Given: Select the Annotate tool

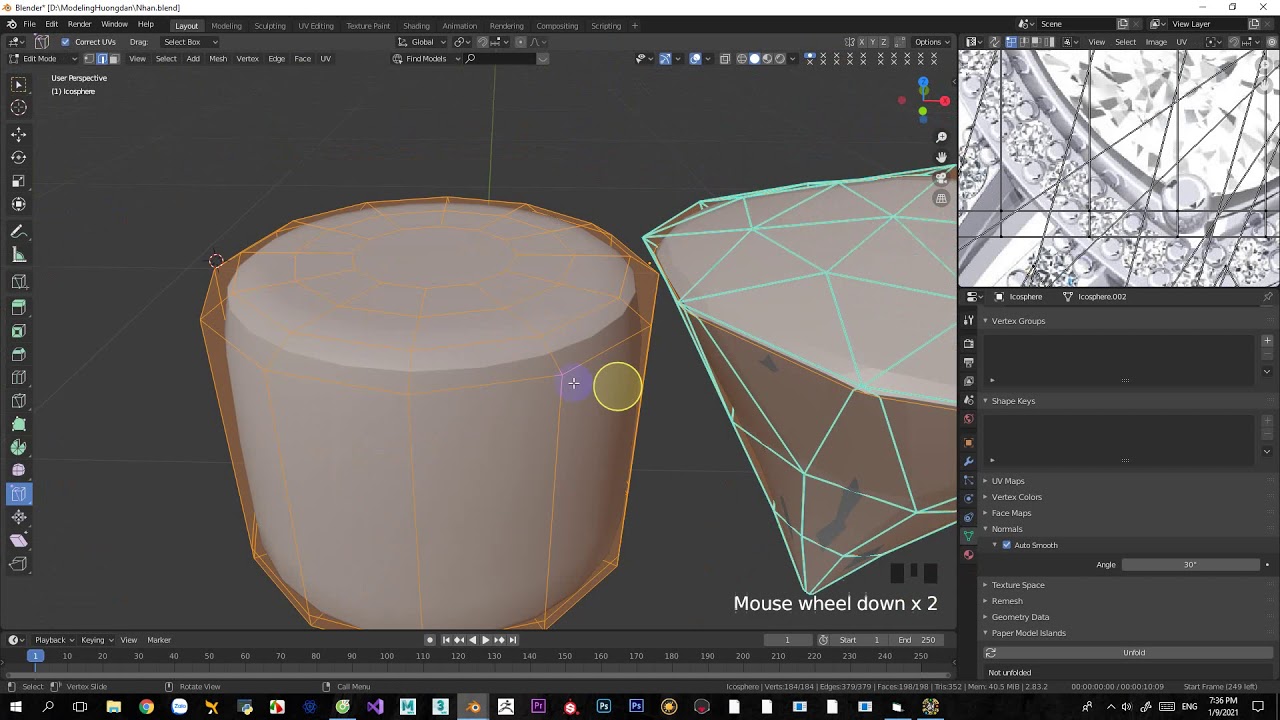Looking at the screenshot, I should coord(19,231).
